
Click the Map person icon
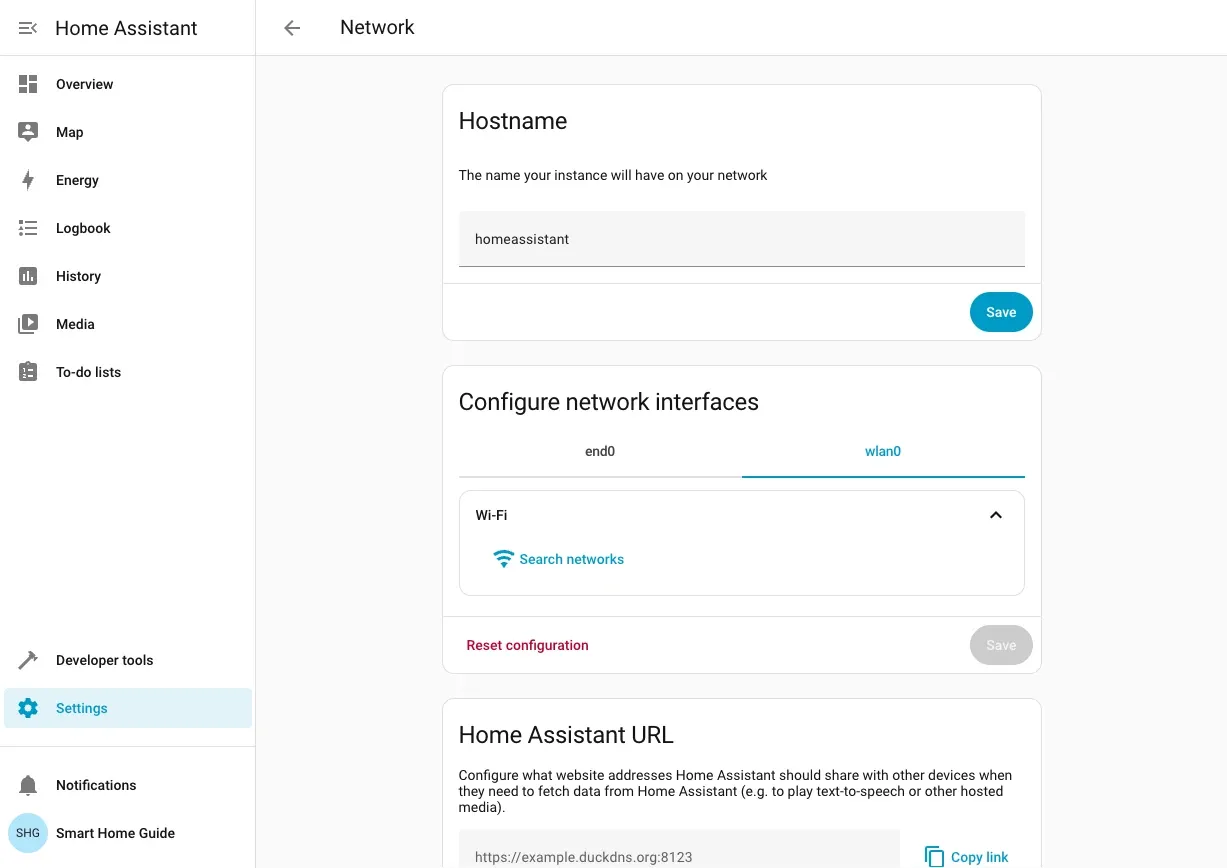click(28, 132)
